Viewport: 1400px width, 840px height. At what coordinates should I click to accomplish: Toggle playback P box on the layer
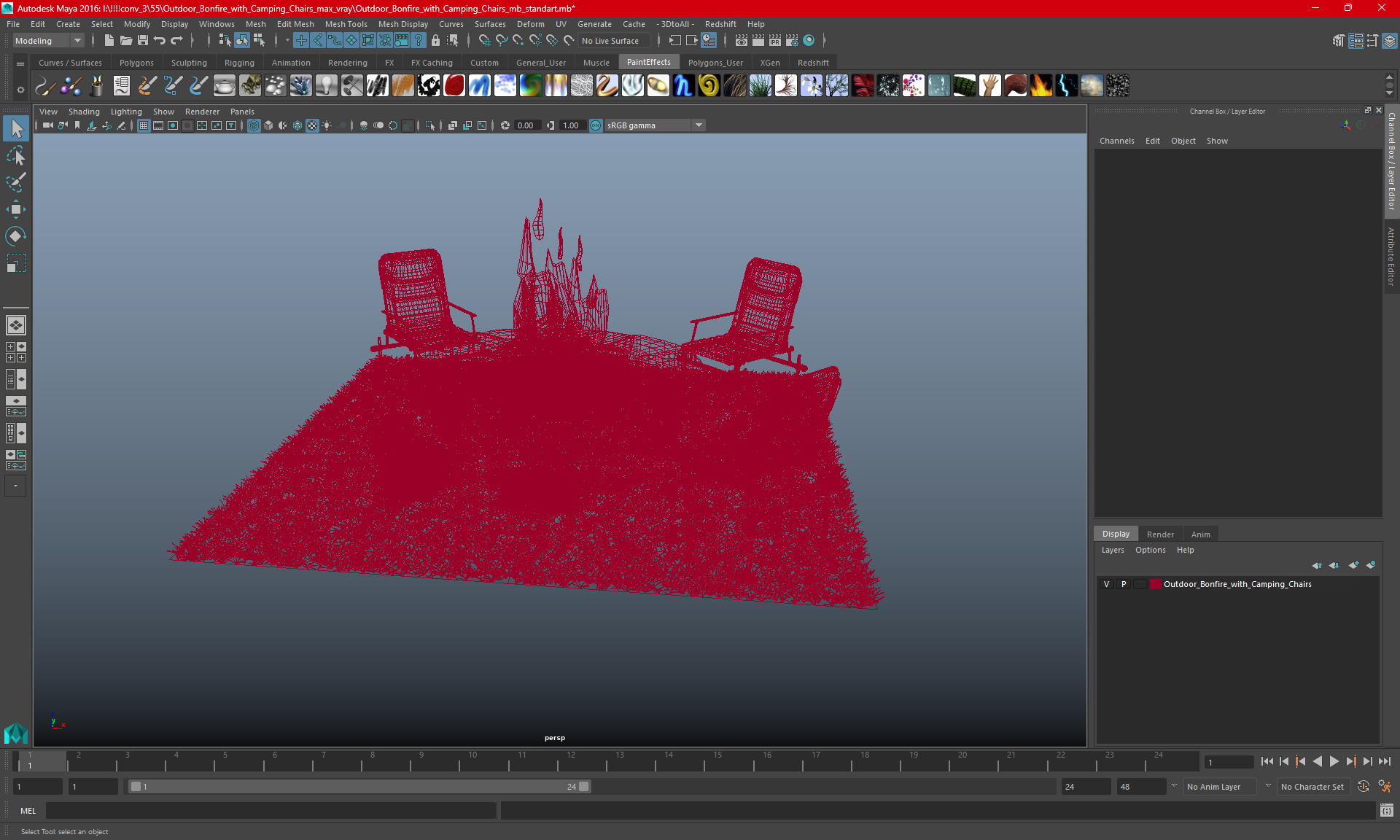pos(1124,584)
